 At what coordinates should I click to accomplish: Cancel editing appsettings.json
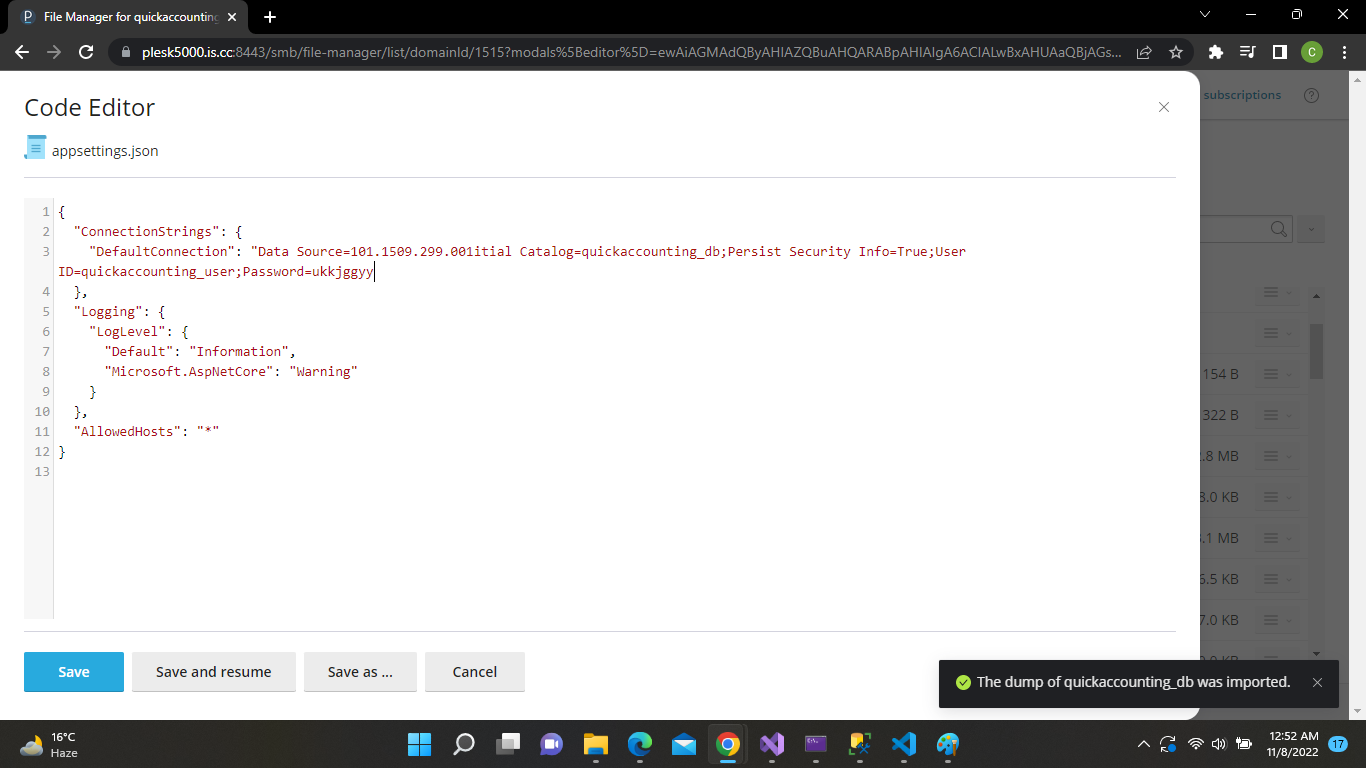pyautogui.click(x=474, y=672)
